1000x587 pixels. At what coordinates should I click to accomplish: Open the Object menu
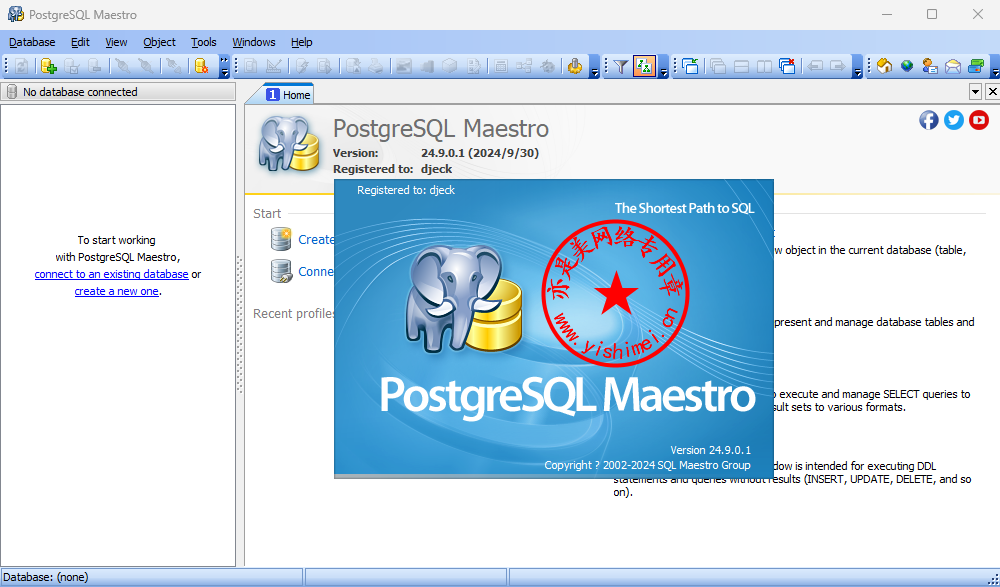pos(159,42)
